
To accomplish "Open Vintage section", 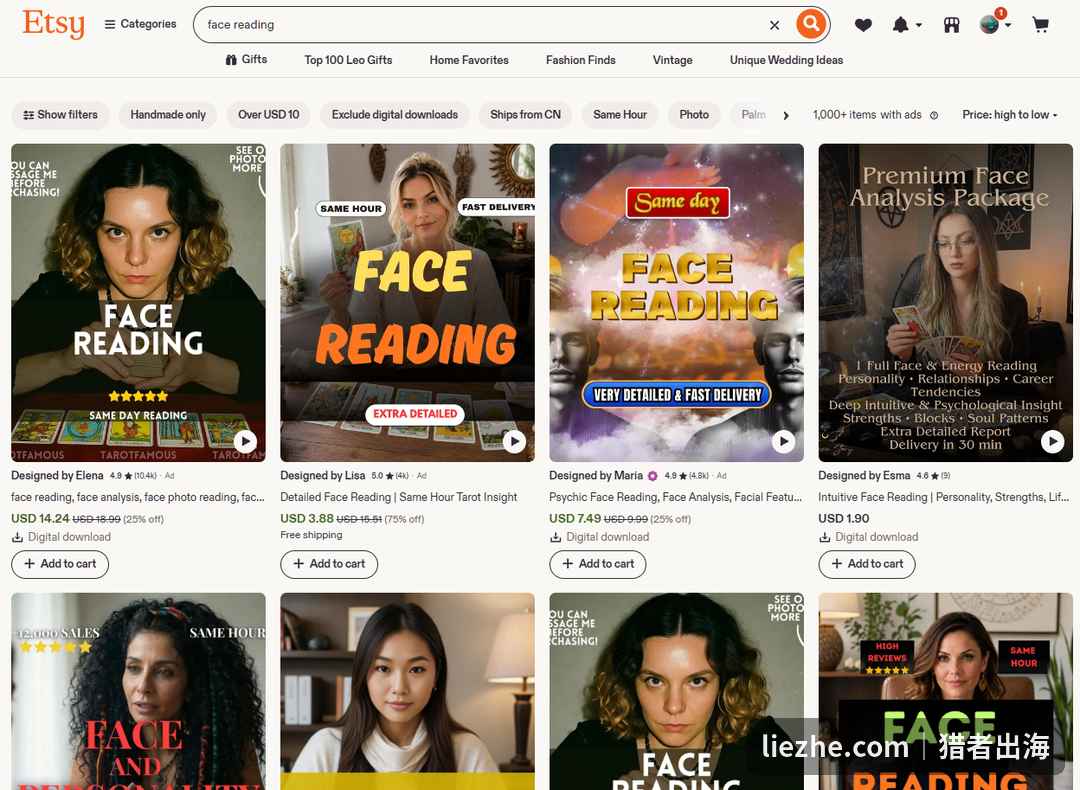I will tap(672, 60).
